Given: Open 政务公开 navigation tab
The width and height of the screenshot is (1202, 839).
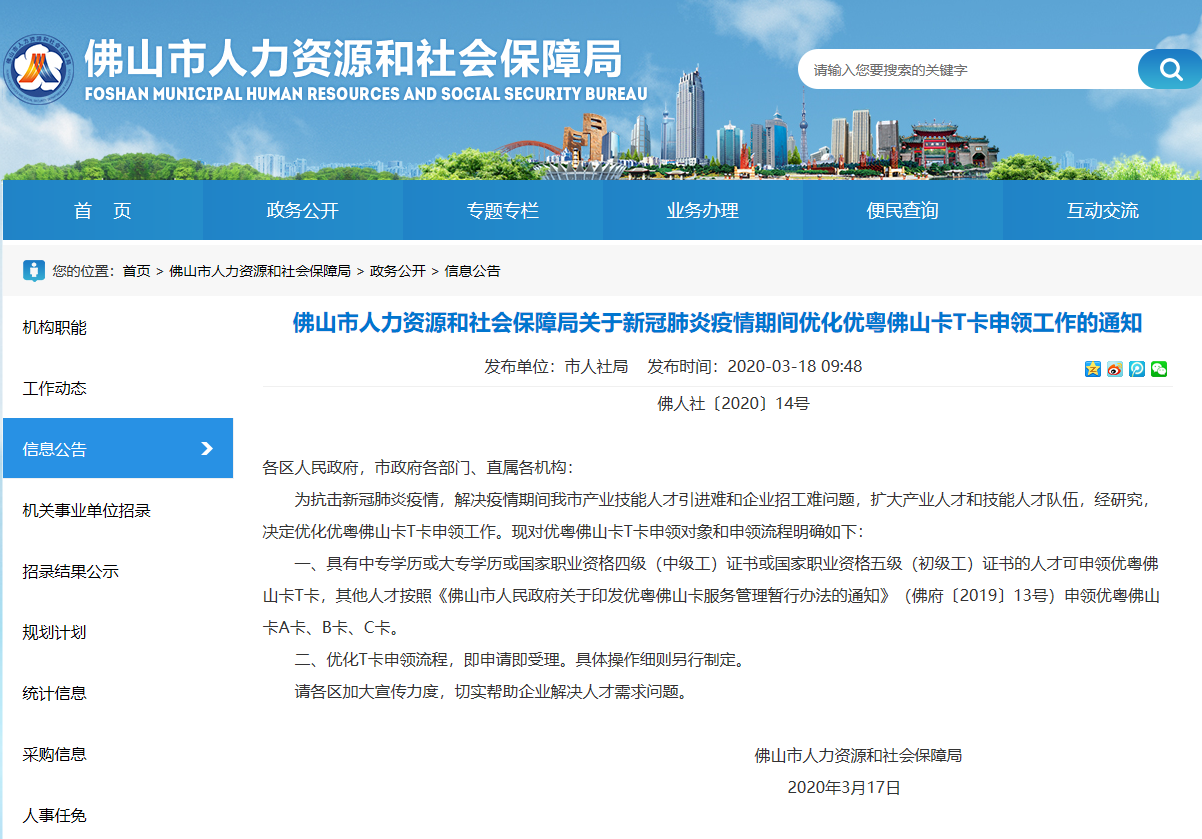Looking at the screenshot, I should (x=303, y=211).
